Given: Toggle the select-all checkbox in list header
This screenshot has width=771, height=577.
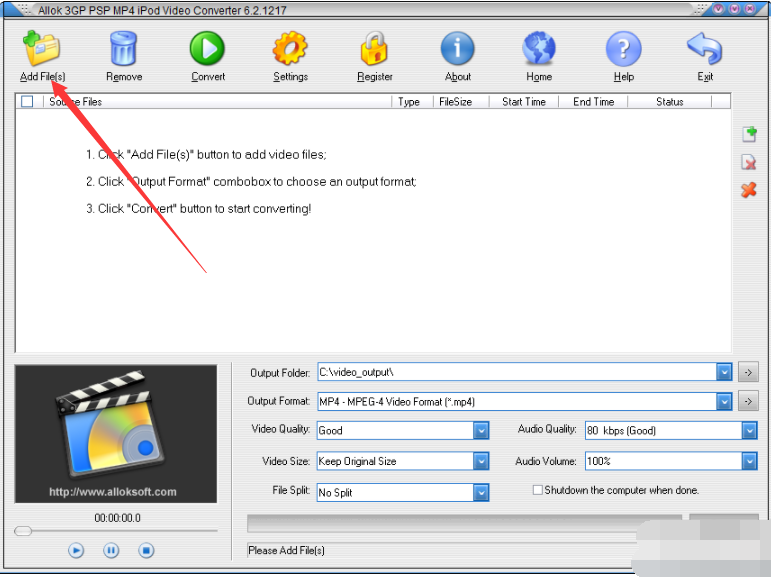Looking at the screenshot, I should (x=27, y=101).
